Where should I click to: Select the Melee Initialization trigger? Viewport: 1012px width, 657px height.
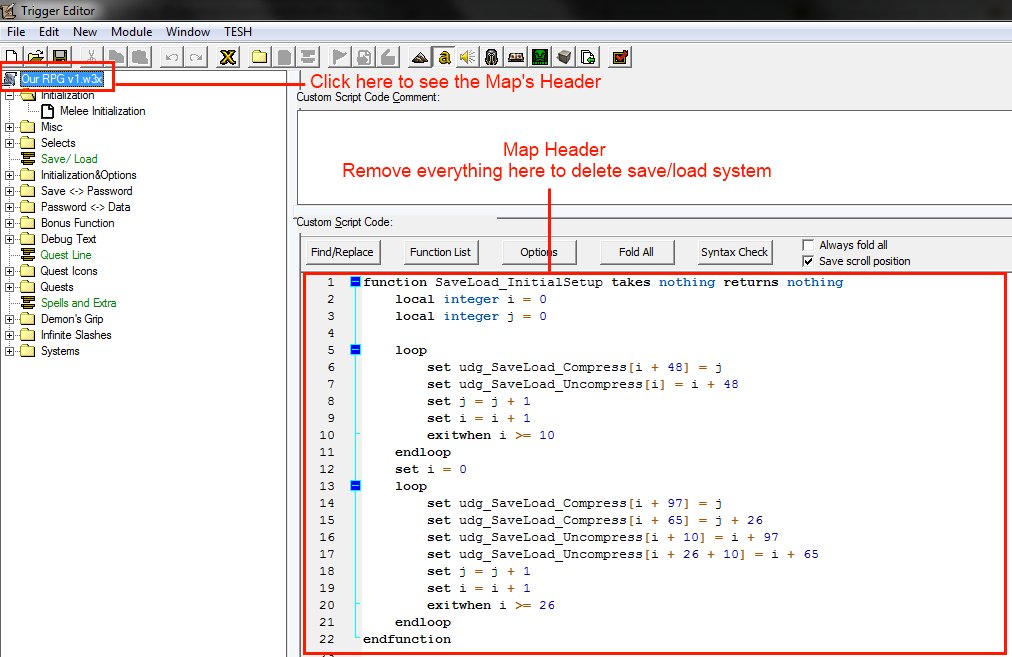[103, 111]
